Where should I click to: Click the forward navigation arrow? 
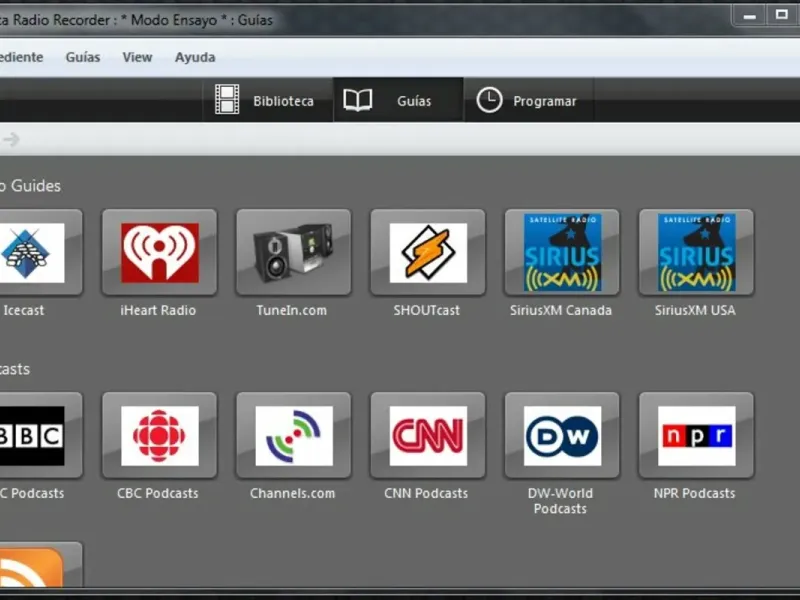tap(11, 139)
